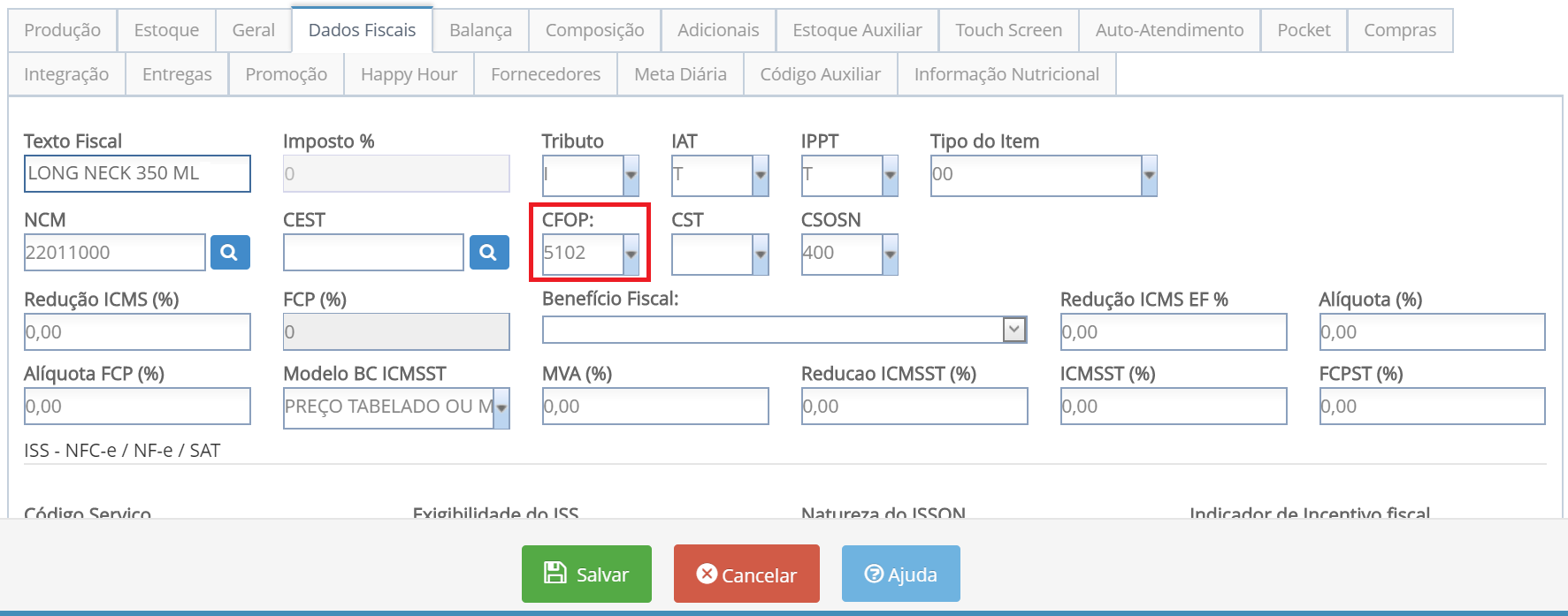Click the NCM search magnifier button
The height and width of the screenshot is (616, 1568).
230,253
